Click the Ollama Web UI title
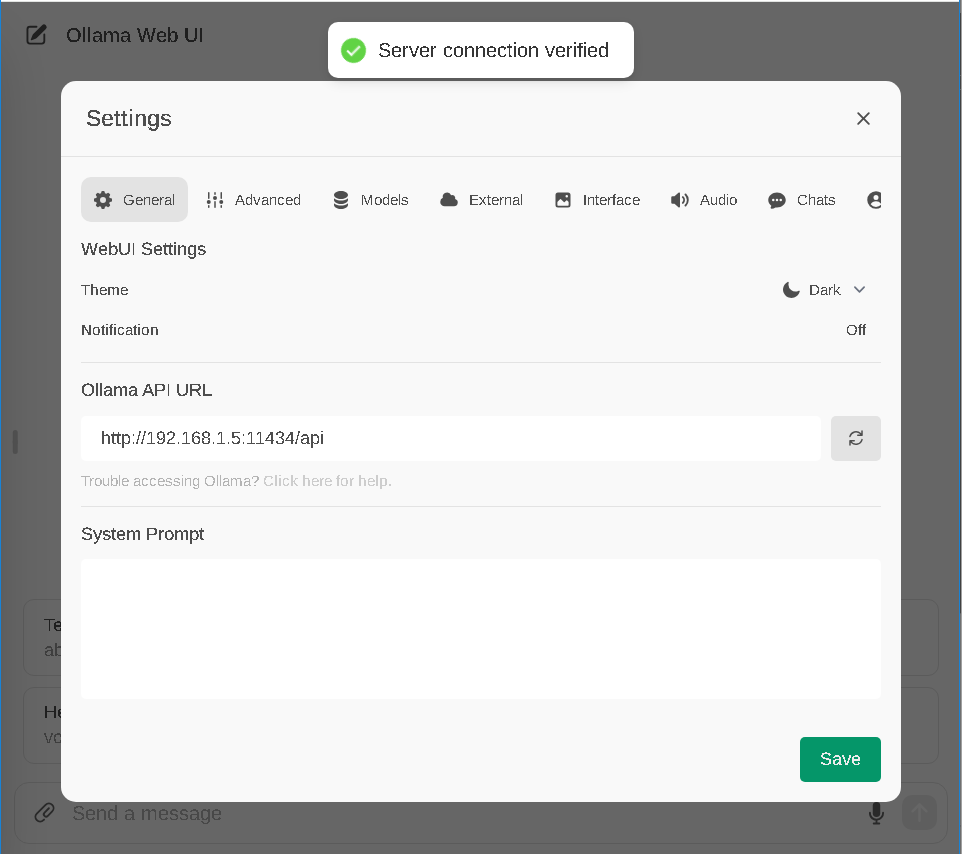Screen dimensions: 962x854 134,35
